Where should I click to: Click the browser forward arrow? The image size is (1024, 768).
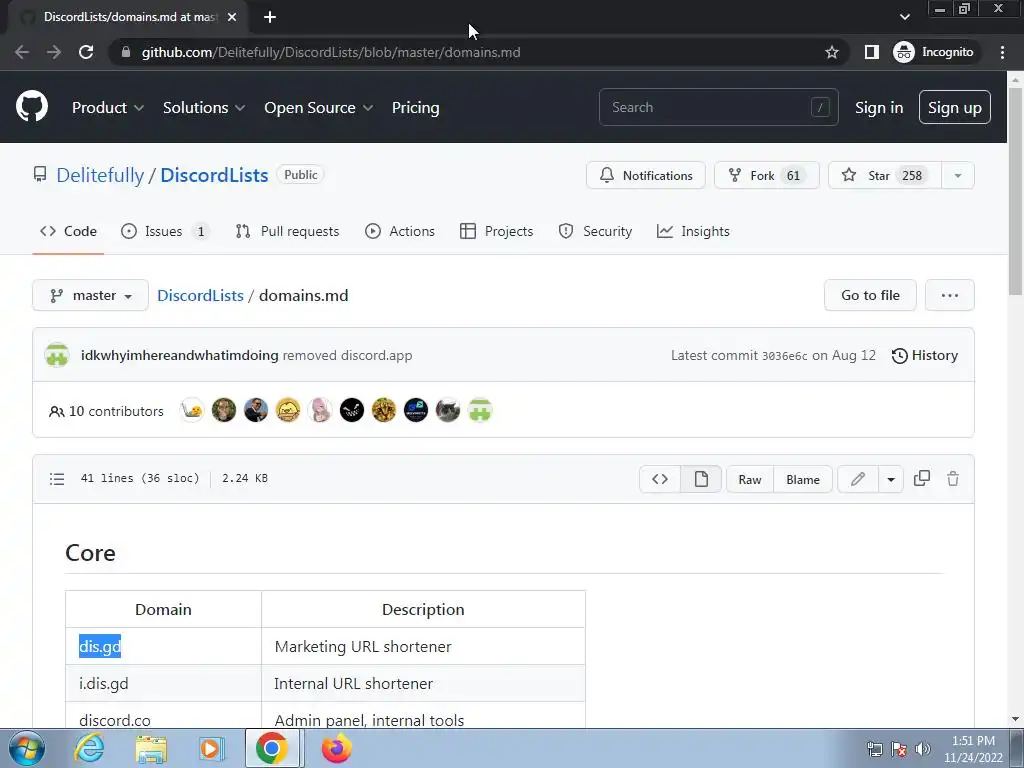(x=54, y=52)
